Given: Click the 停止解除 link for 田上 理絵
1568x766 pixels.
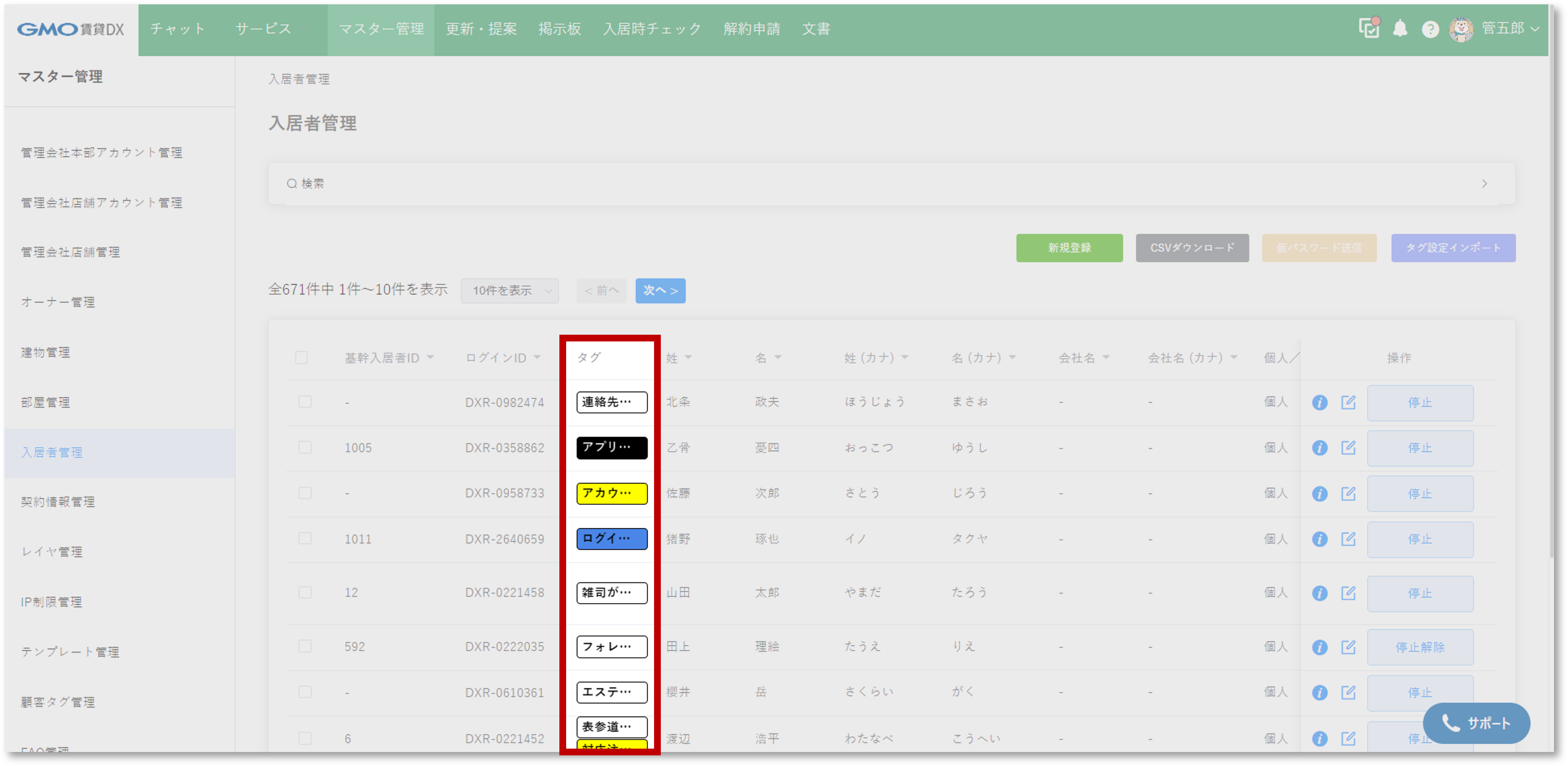Looking at the screenshot, I should 1420,647.
